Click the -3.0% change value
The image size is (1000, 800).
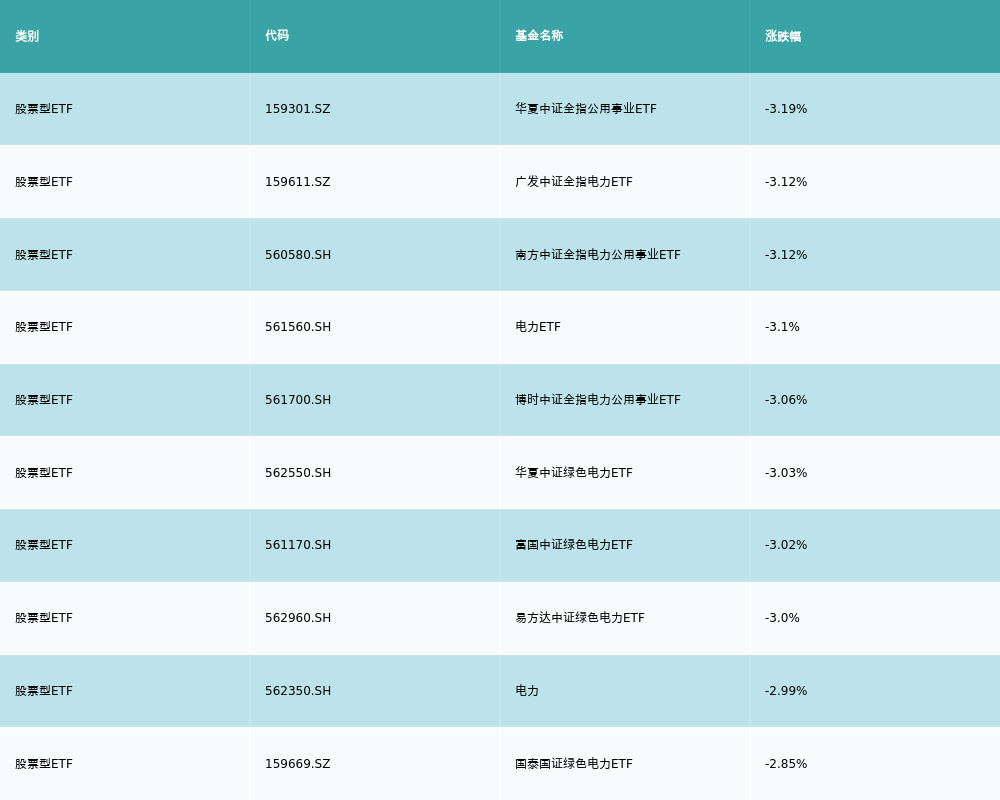click(x=782, y=618)
